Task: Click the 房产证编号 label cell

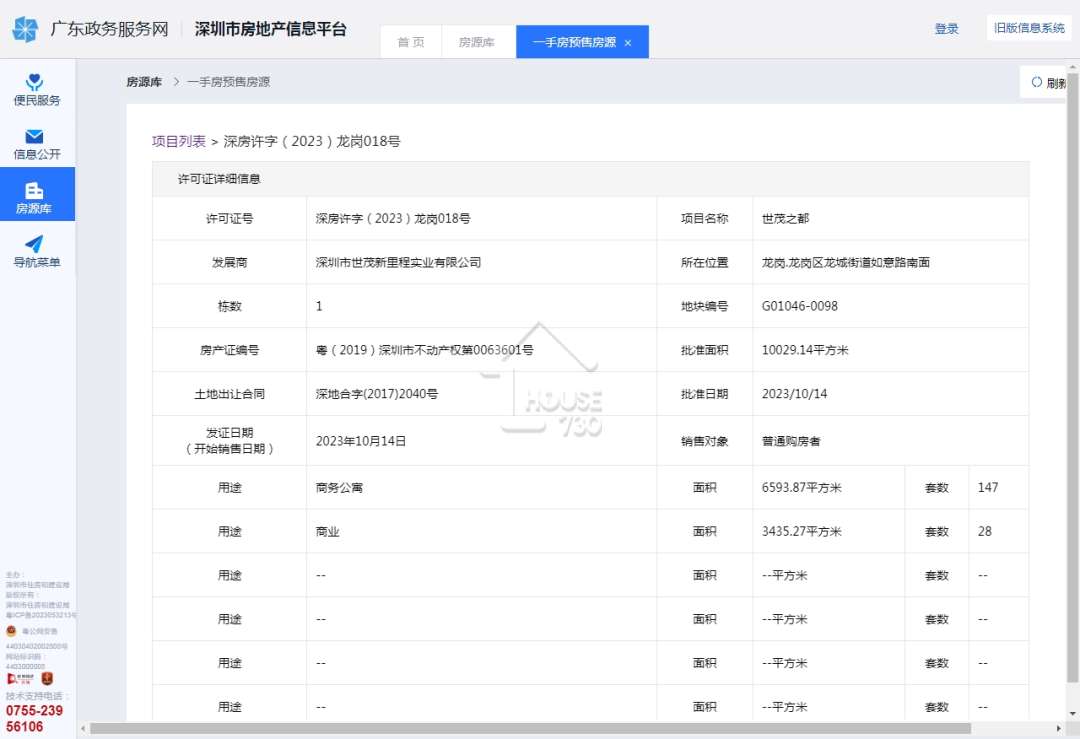Action: tap(229, 350)
